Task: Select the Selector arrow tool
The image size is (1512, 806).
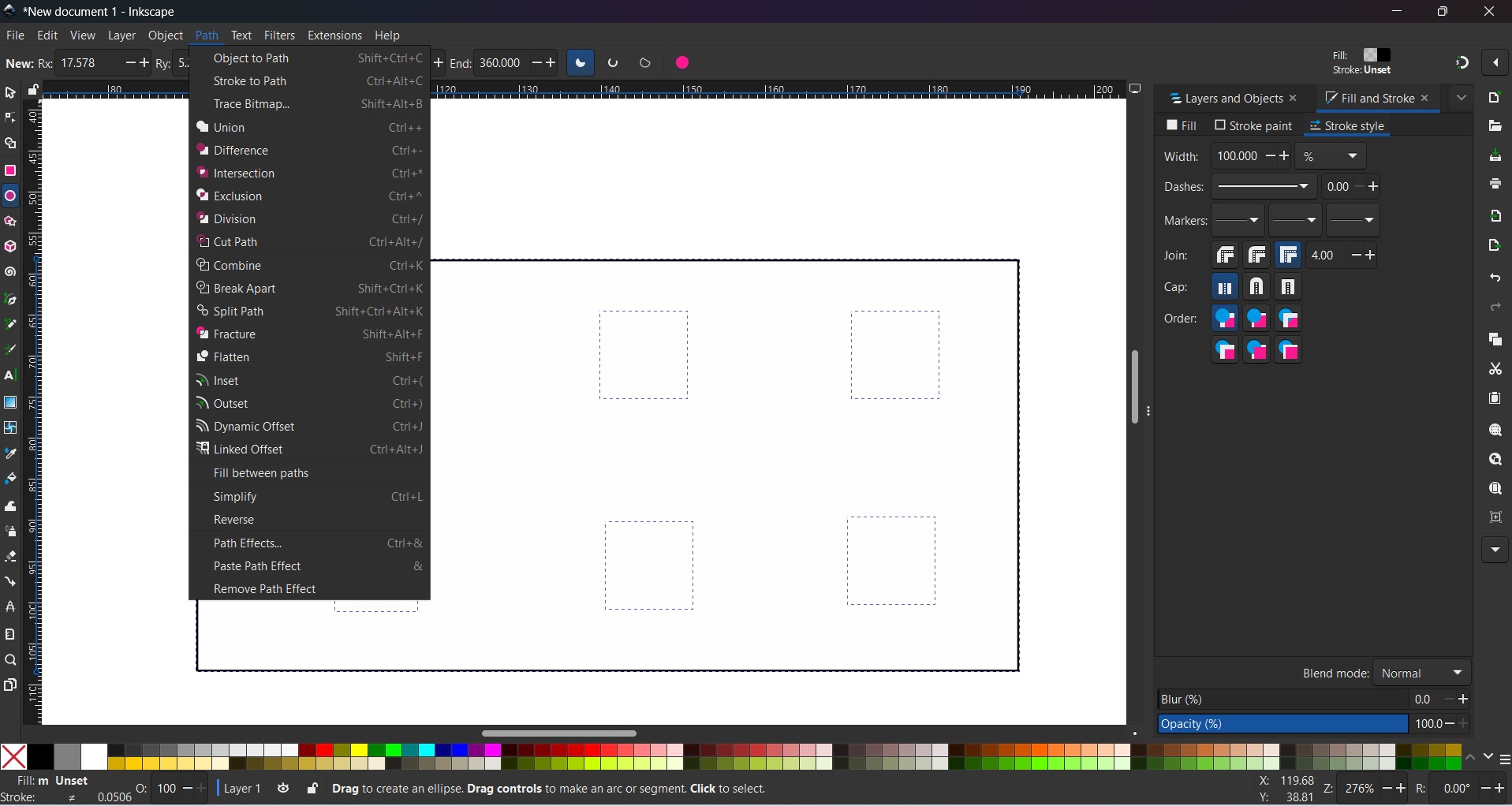Action: 10,93
